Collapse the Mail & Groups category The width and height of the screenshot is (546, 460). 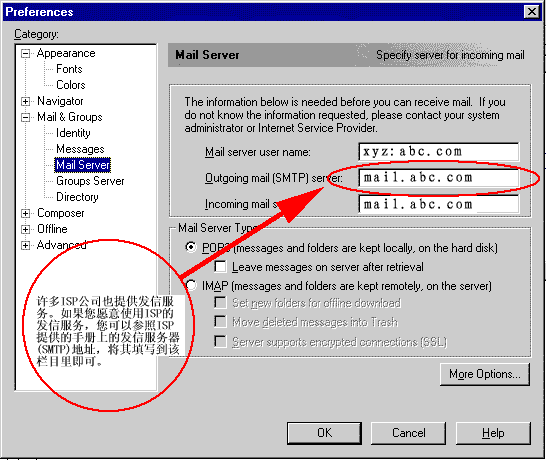coord(25,117)
